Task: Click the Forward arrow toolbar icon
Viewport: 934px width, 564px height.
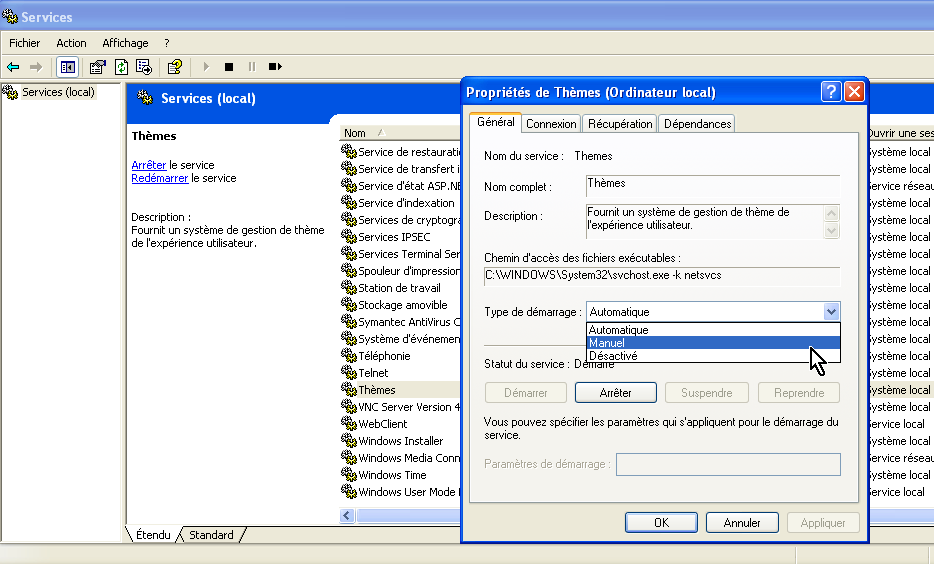Action: (36, 67)
